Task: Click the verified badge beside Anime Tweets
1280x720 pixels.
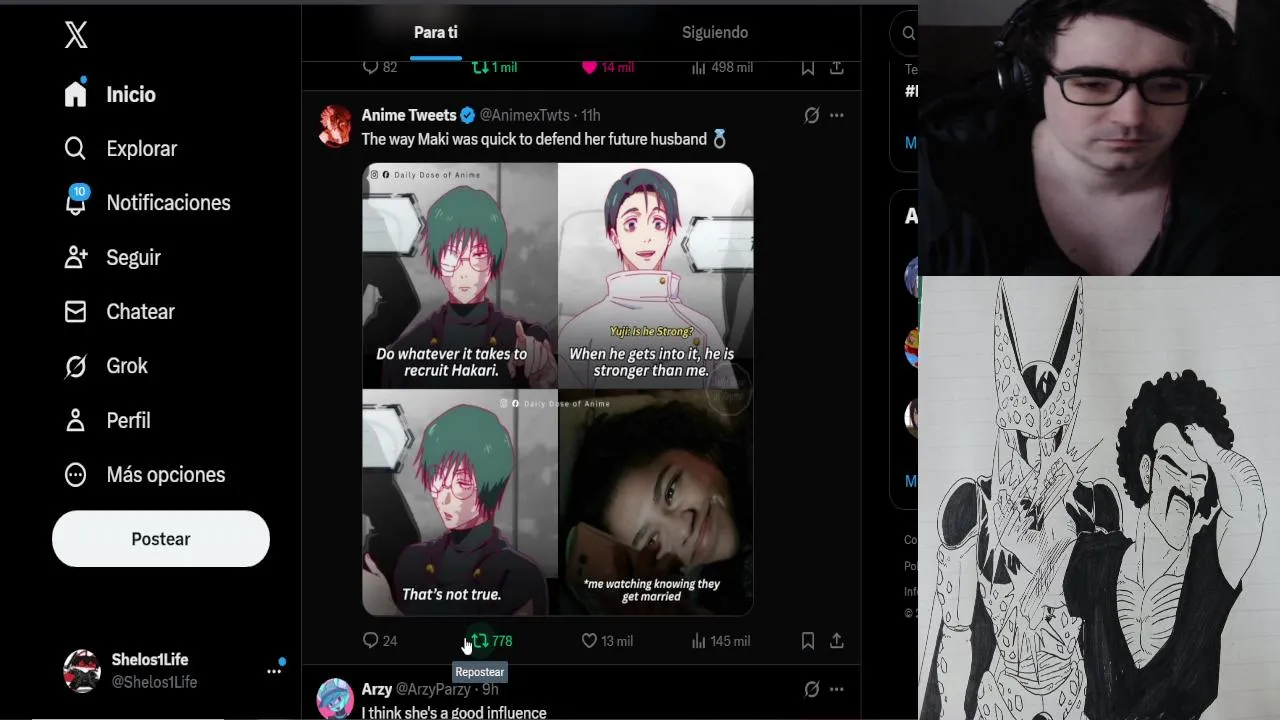Action: coord(467,115)
